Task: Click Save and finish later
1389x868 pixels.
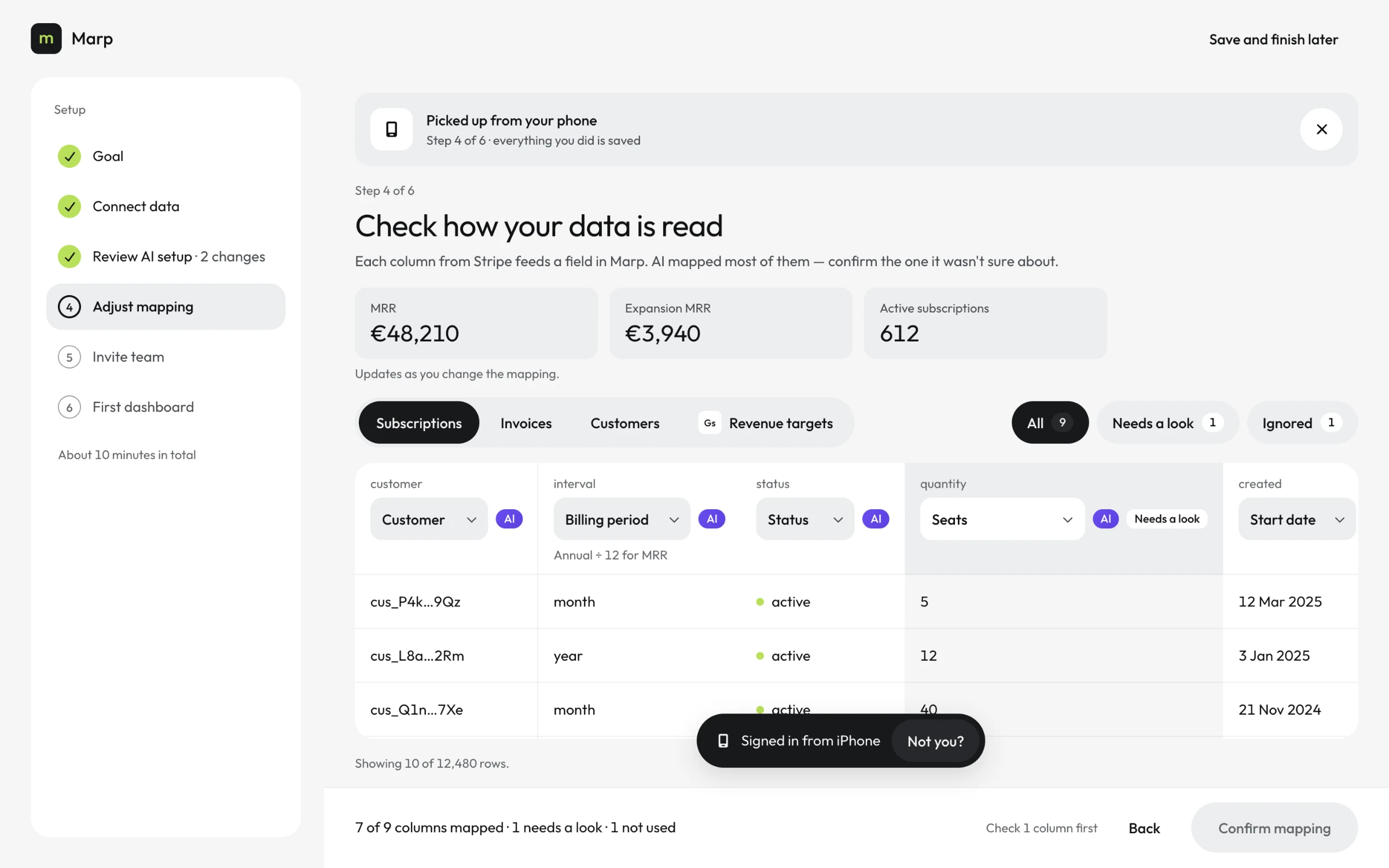Action: pos(1273,39)
